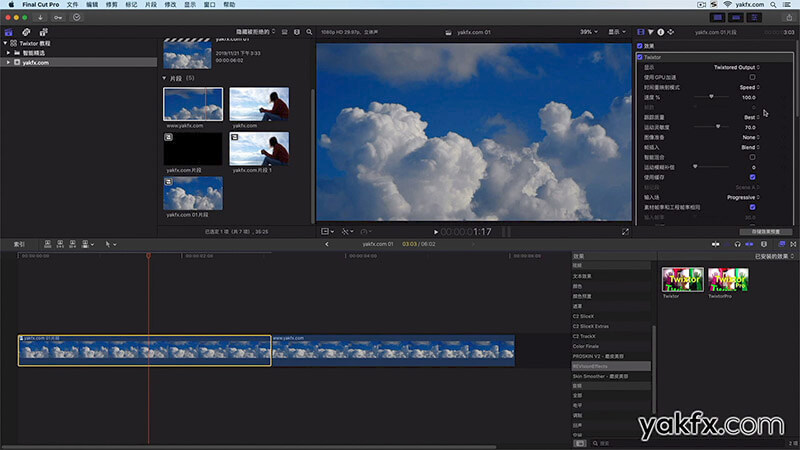Toggle the effects browser icon above timeline

(x=782, y=244)
